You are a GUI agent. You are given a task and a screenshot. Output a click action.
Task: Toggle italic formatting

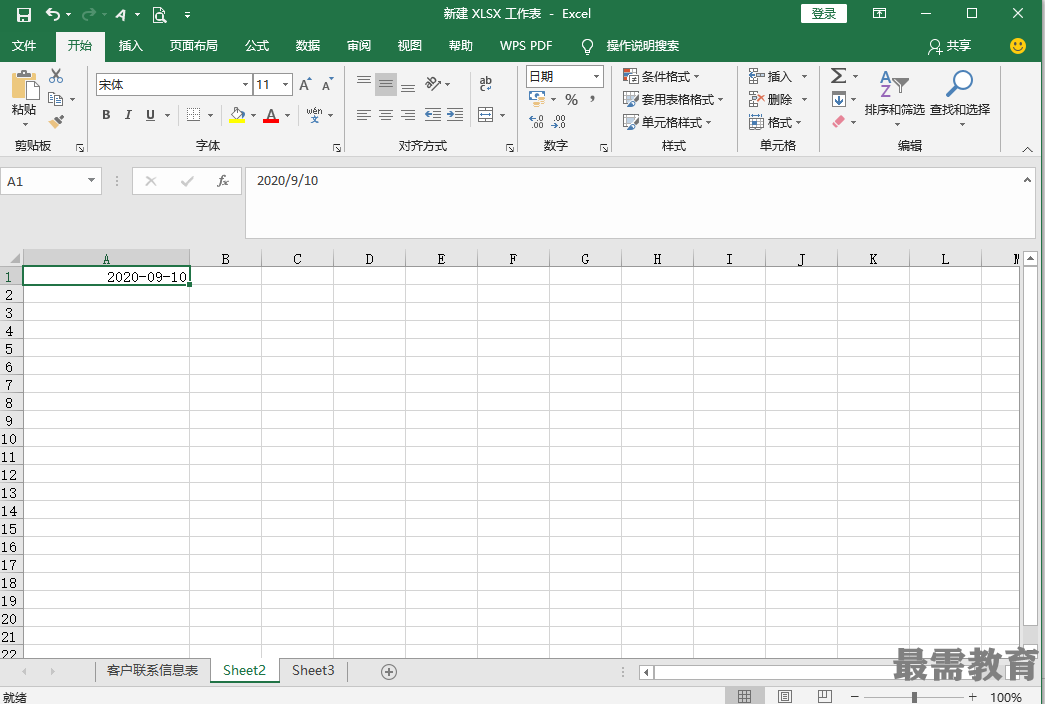(x=128, y=115)
